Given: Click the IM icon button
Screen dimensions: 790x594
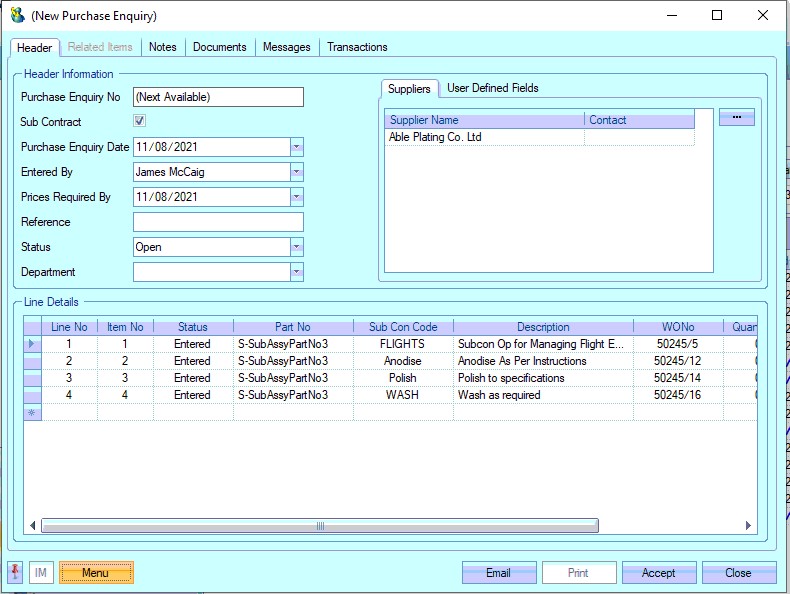Looking at the screenshot, I should 41,573.
